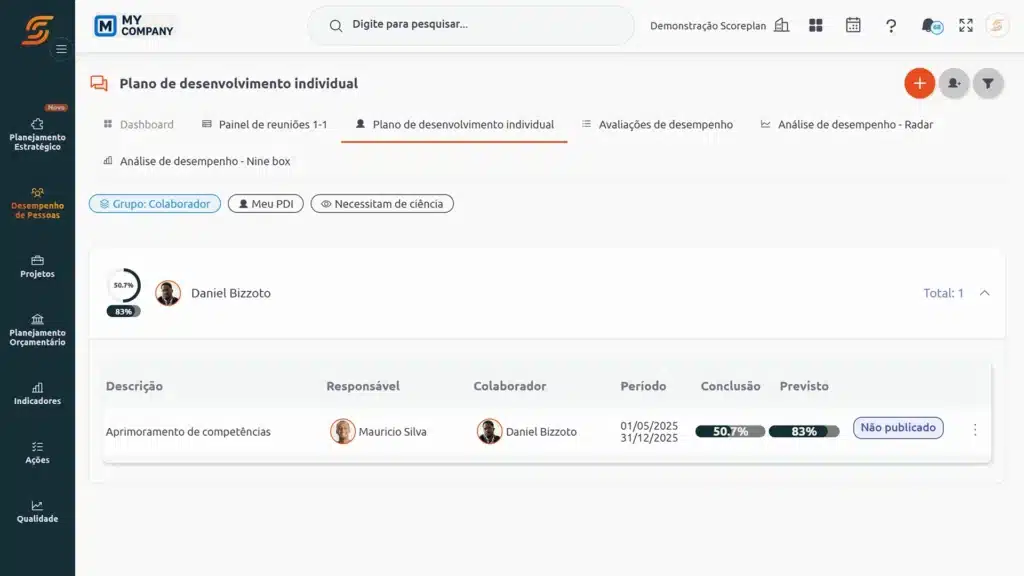Toggle the Grupo: Colaborador filter chip
Image resolution: width=1024 pixels, height=576 pixels.
click(154, 203)
